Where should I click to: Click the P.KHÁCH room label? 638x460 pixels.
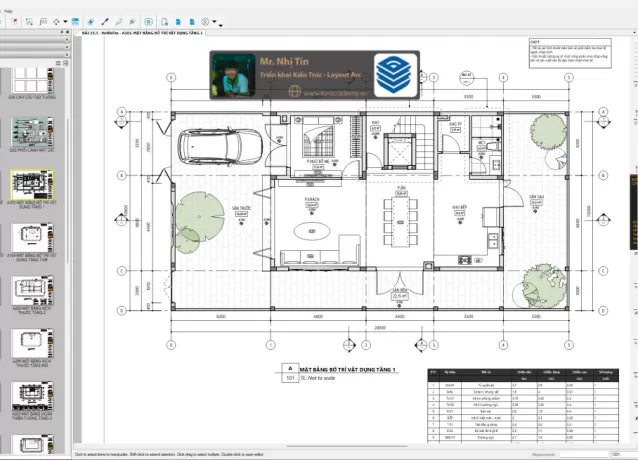pyautogui.click(x=312, y=200)
